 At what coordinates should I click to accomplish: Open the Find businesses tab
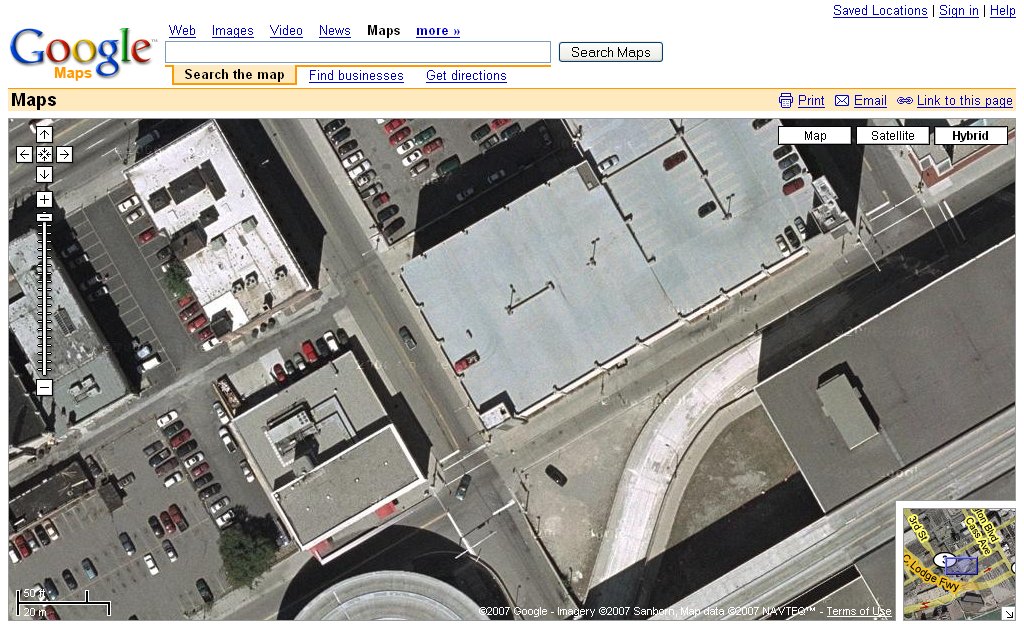tap(356, 76)
